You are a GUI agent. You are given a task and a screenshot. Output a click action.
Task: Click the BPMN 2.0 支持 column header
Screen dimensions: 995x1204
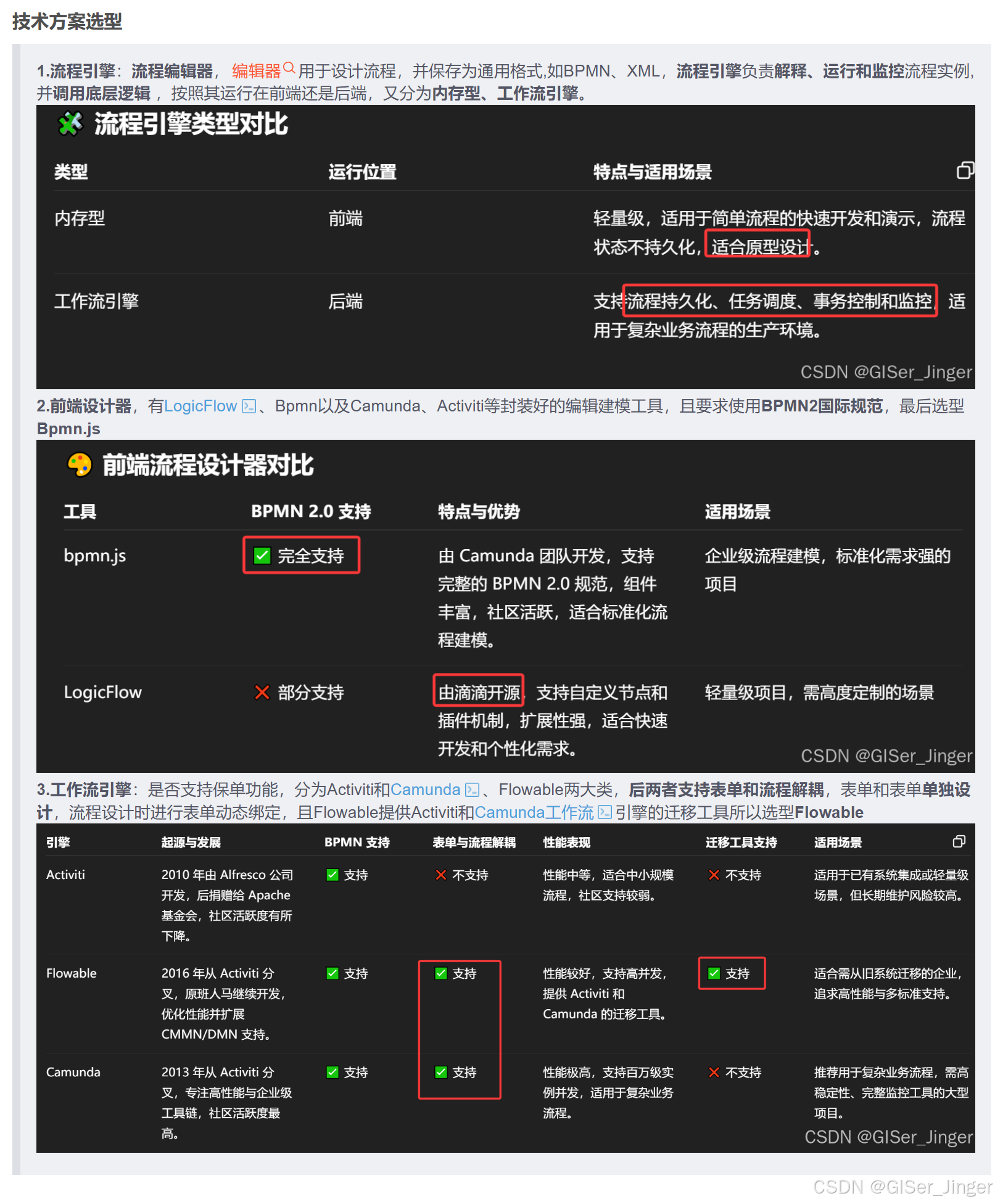pyautogui.click(x=311, y=511)
